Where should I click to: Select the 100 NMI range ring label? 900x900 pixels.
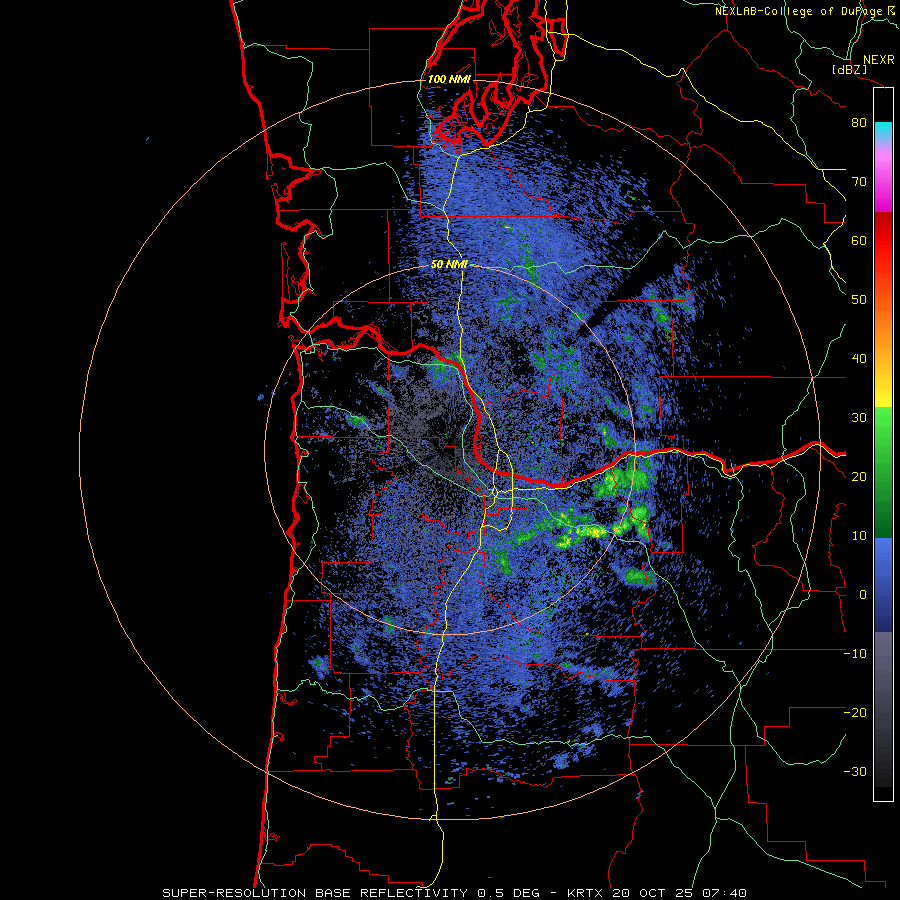(x=449, y=79)
